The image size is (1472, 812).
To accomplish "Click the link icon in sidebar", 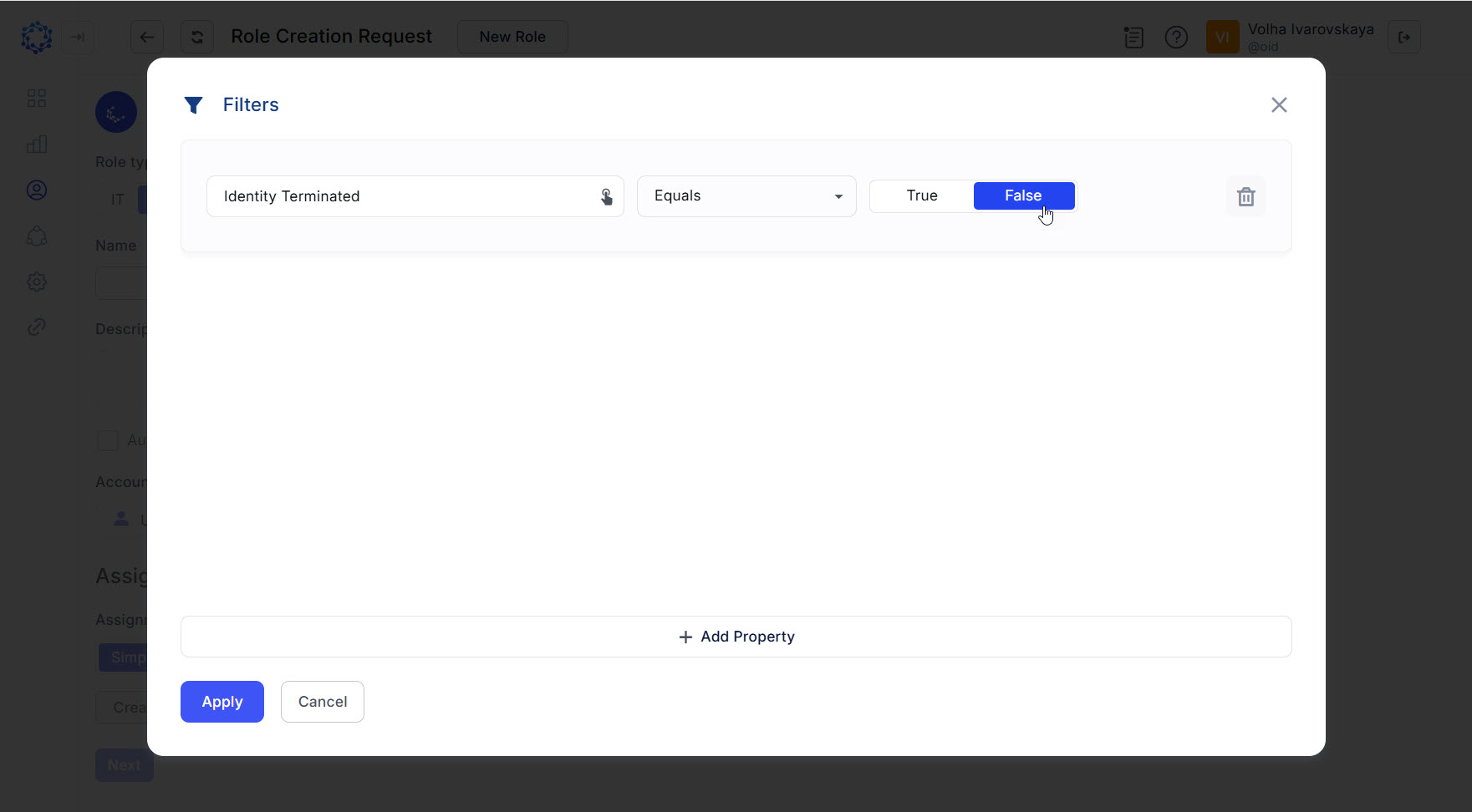I will pos(37,327).
